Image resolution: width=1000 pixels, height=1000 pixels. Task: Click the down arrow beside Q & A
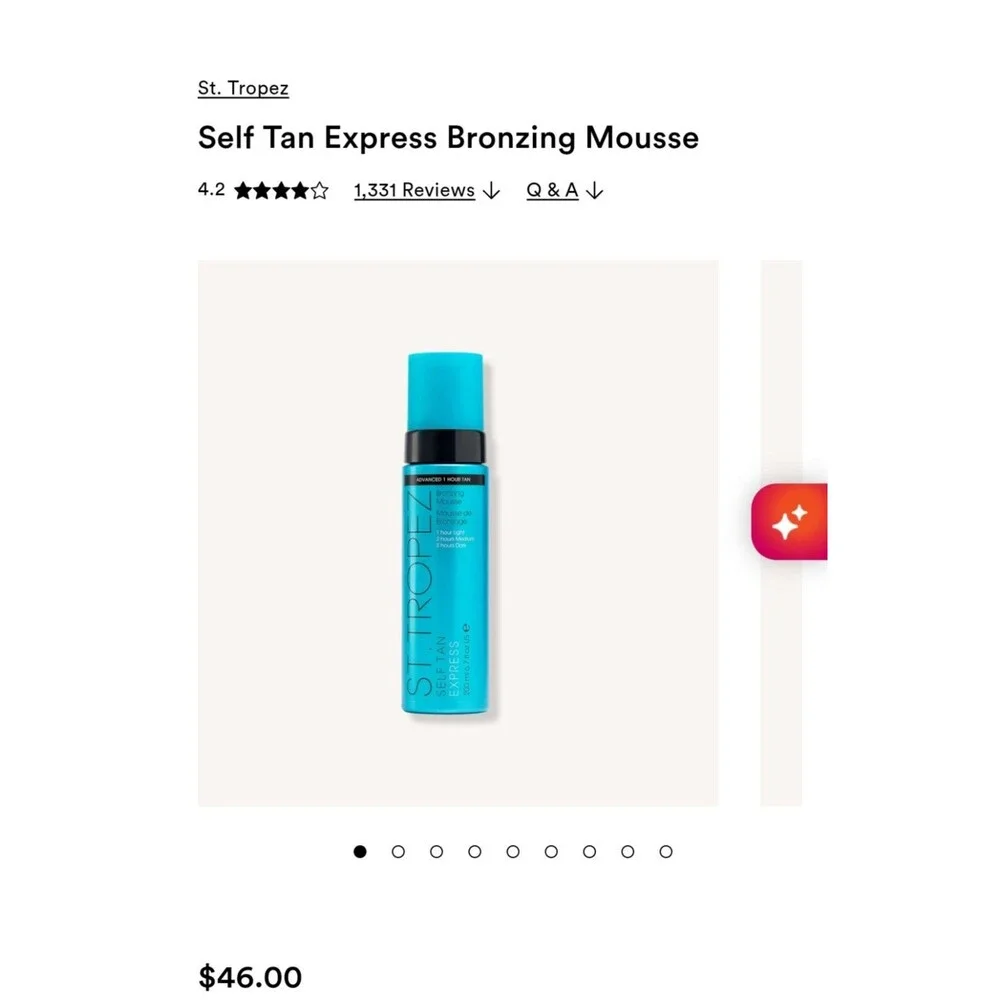pos(594,191)
